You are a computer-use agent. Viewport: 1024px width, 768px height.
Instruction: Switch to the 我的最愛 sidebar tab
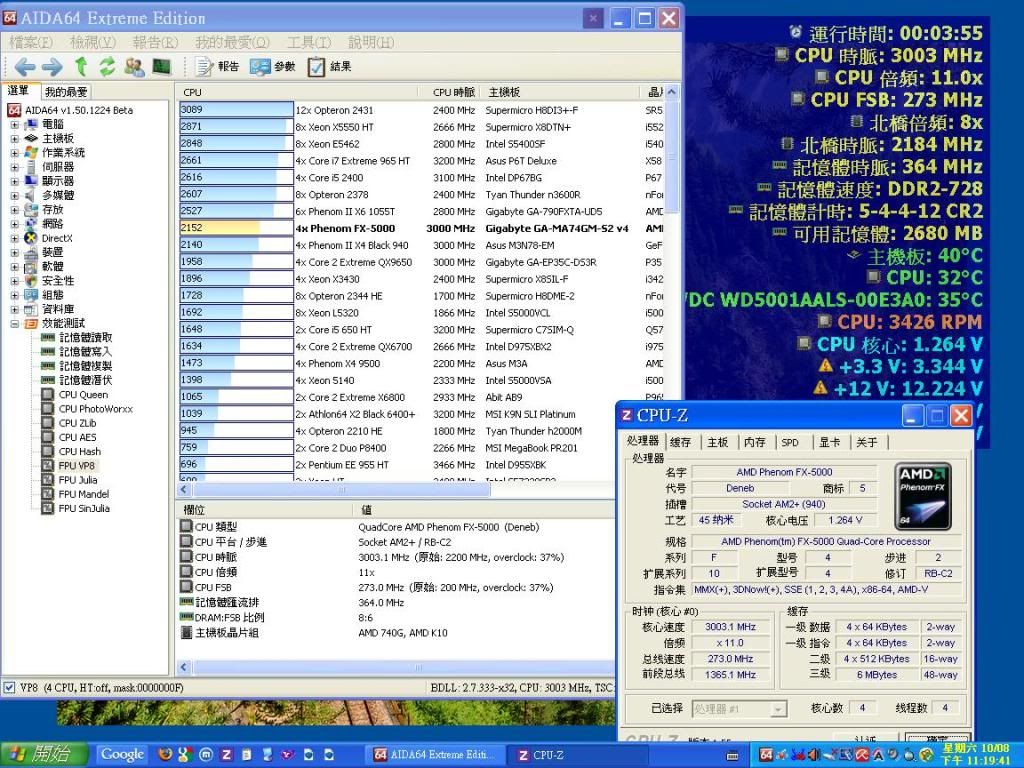click(x=66, y=92)
